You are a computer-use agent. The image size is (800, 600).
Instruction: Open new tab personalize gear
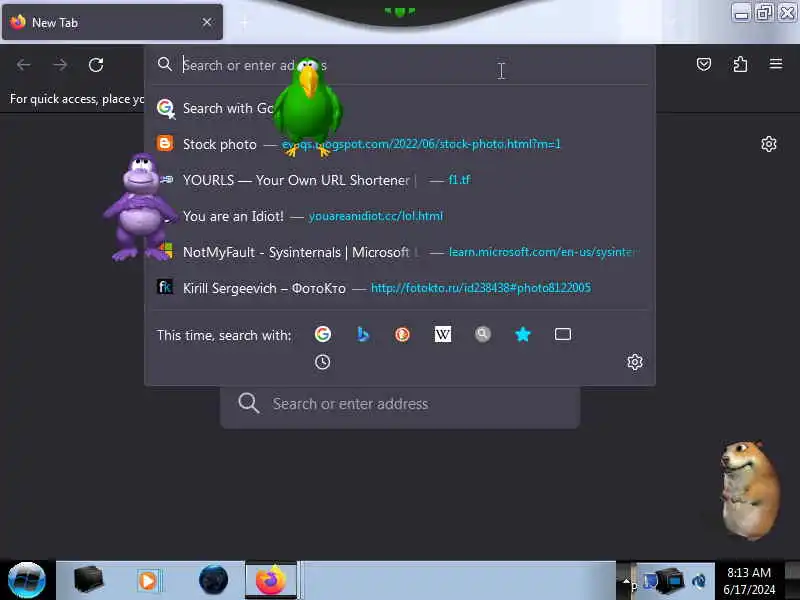[x=768, y=144]
